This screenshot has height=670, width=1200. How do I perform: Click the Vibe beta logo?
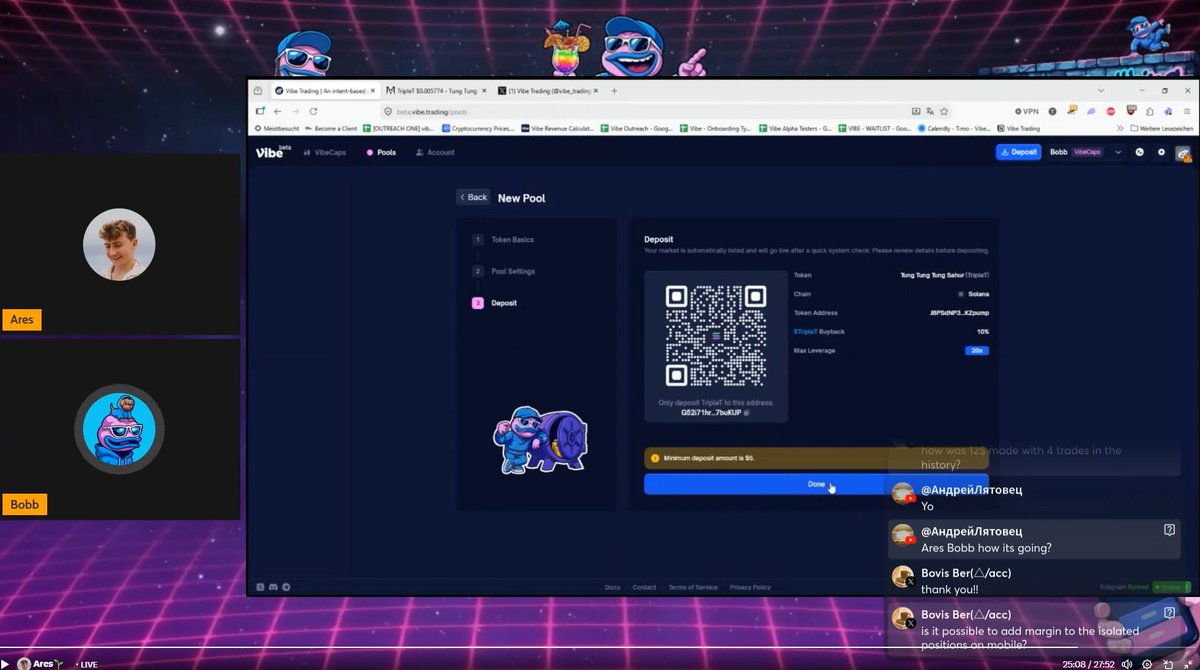(x=272, y=152)
